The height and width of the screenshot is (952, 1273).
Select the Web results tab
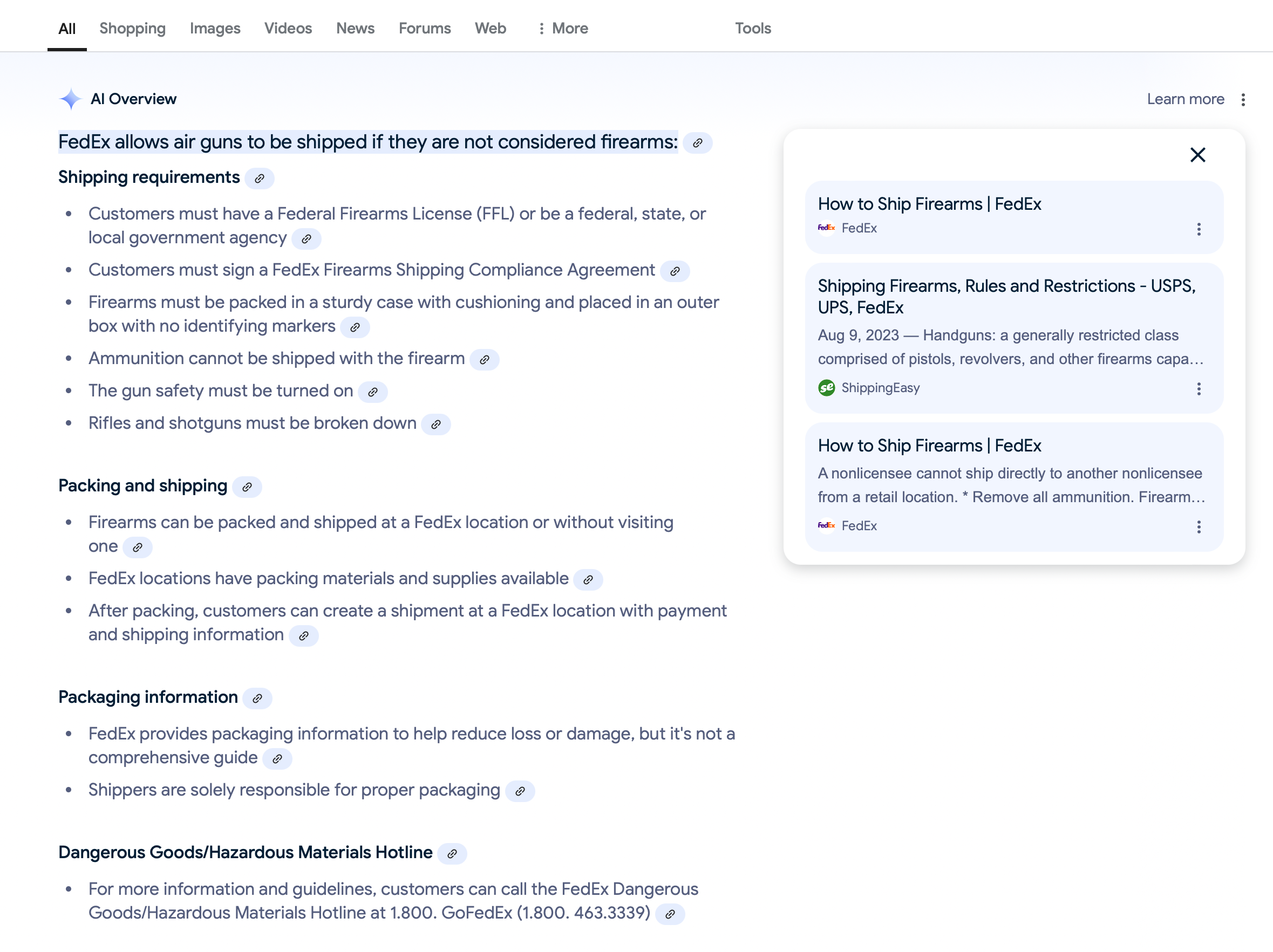491,28
